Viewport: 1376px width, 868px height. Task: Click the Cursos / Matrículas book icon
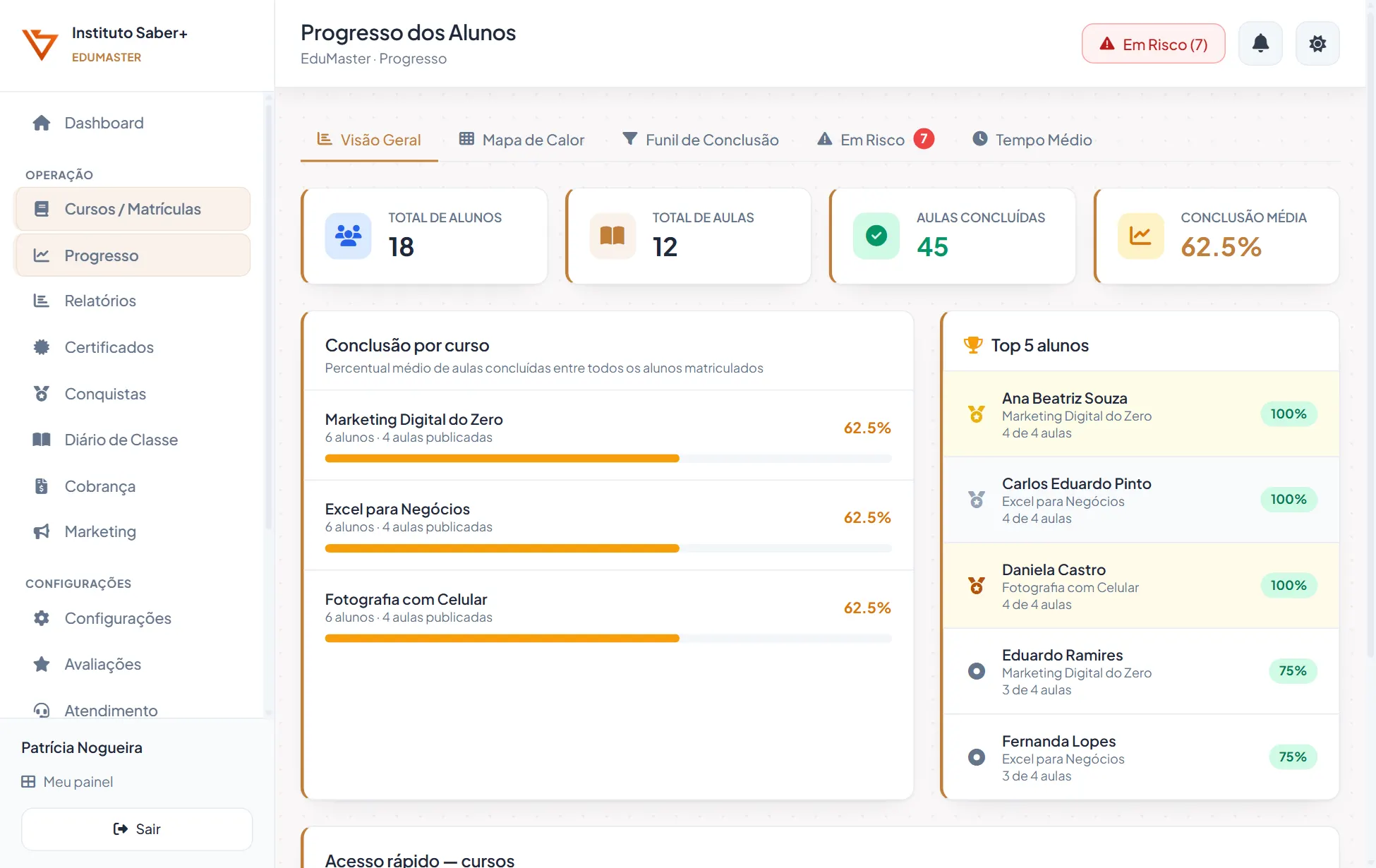42,209
